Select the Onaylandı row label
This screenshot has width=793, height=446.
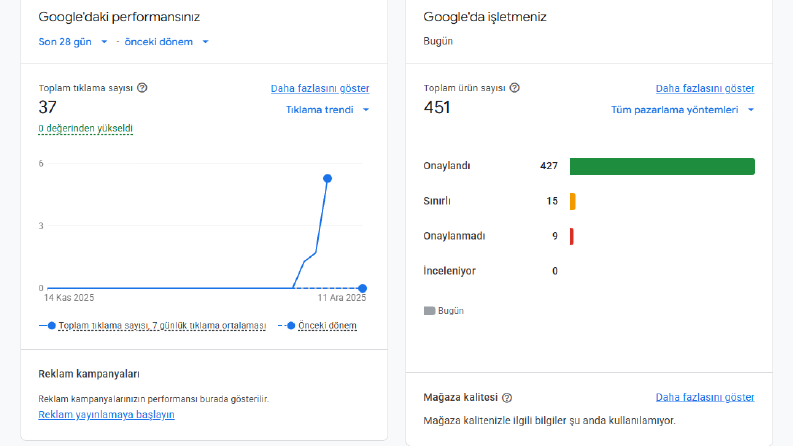(447, 166)
